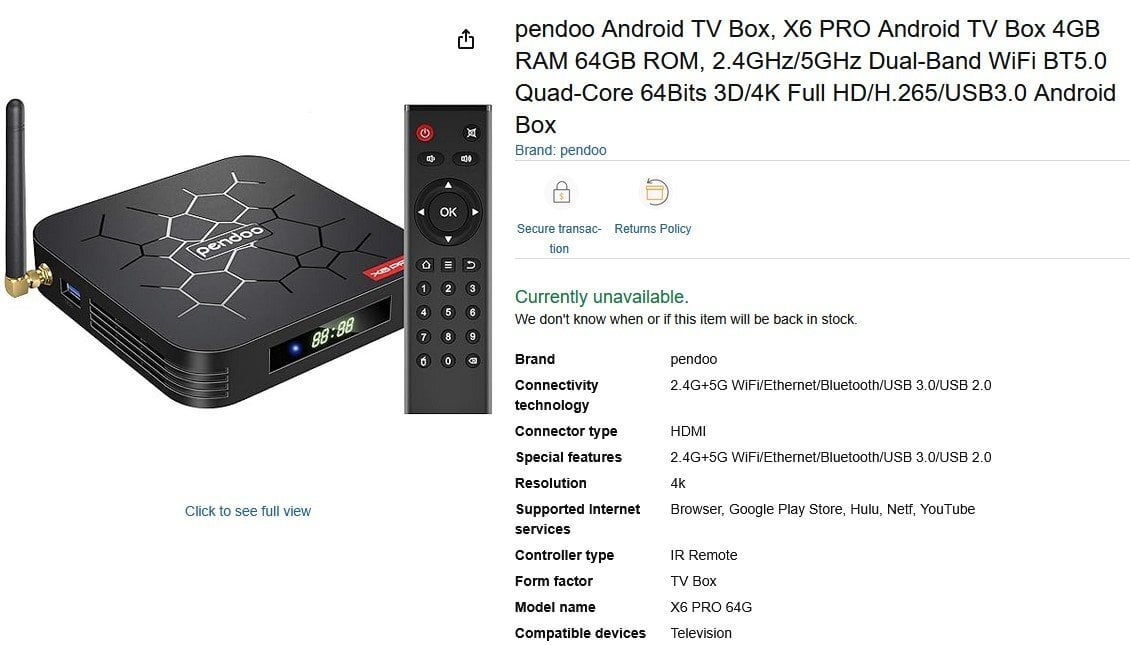Image resolution: width=1130 pixels, height=645 pixels.
Task: Open the Secure transaction link
Action: [x=559, y=239]
